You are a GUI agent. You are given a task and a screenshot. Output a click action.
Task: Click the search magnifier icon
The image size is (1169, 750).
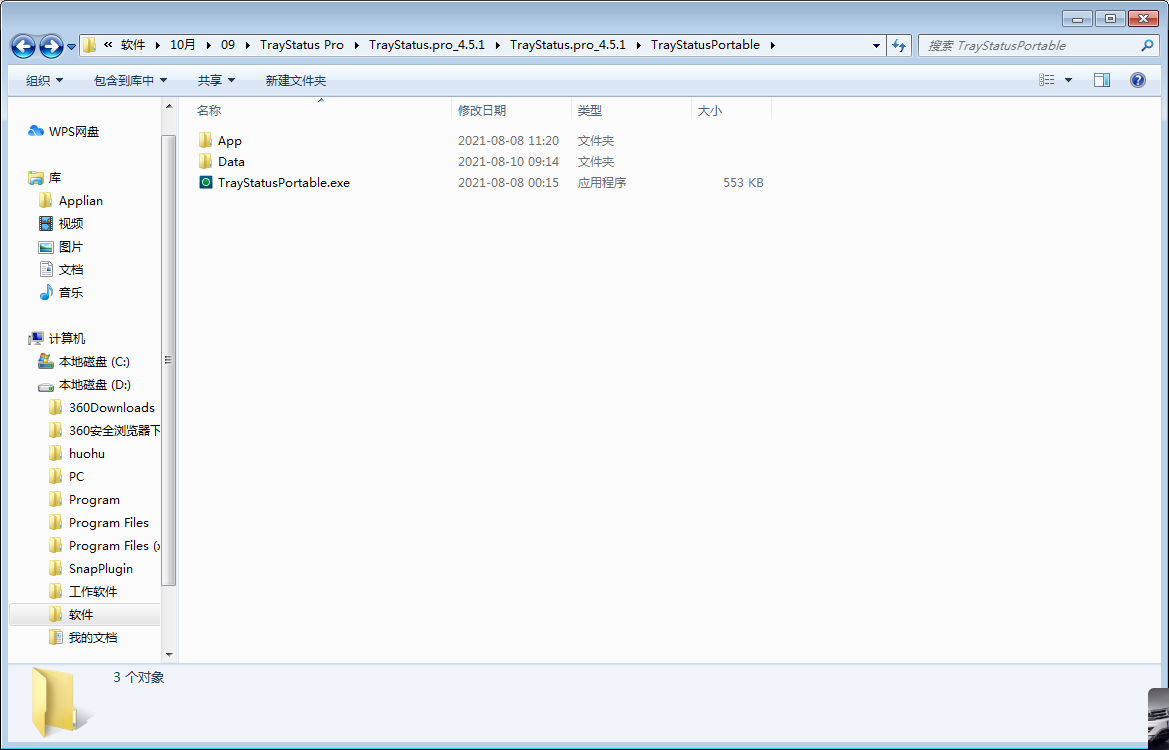(1147, 46)
